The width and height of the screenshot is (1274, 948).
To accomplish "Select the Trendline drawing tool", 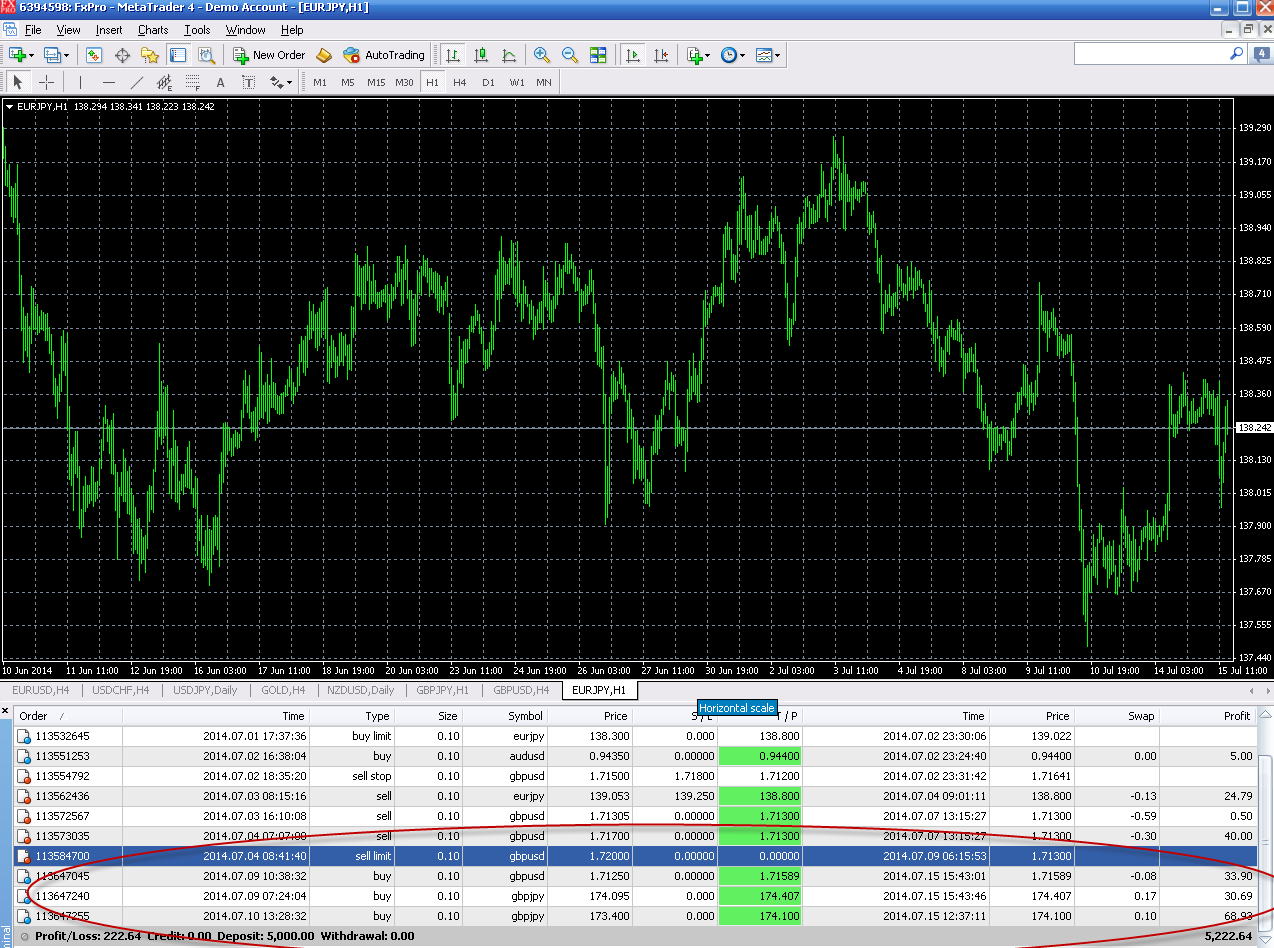I will [137, 82].
